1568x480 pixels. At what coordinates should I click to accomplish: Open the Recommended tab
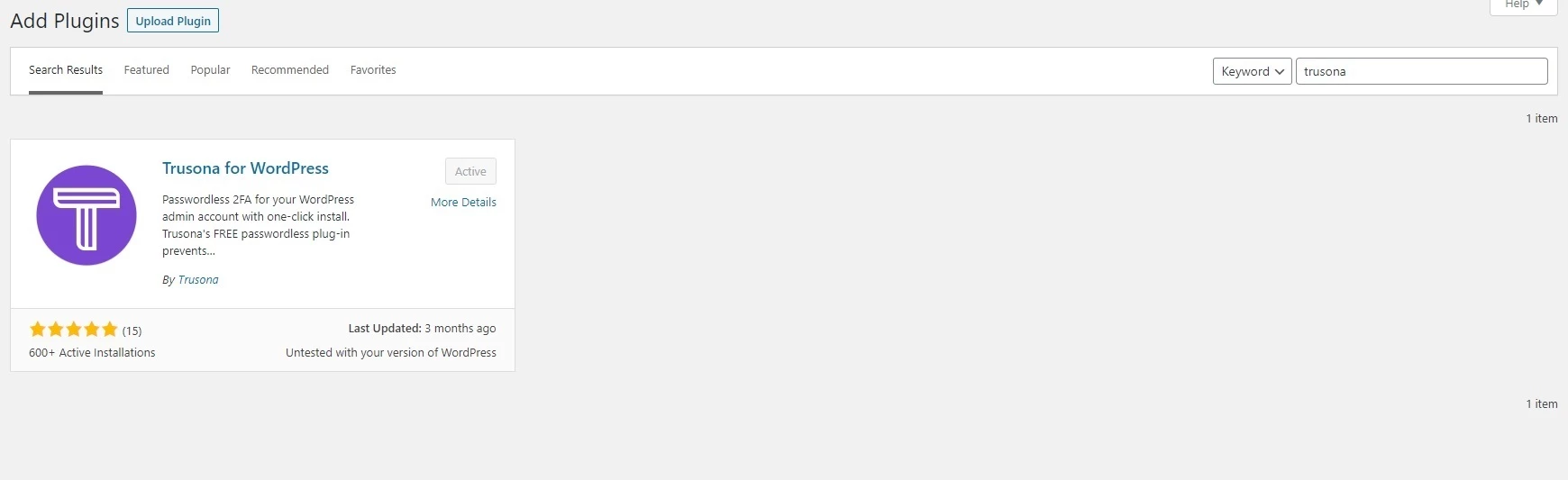coord(290,70)
